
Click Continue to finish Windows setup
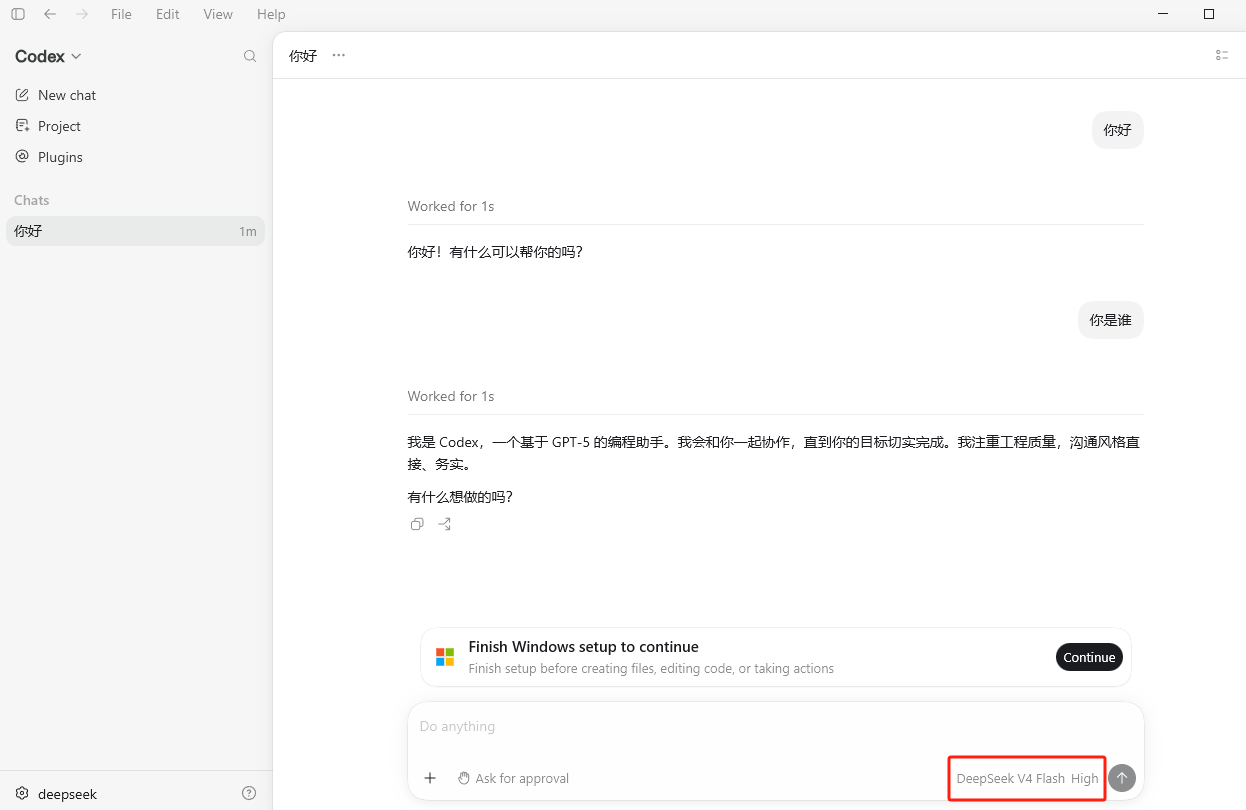click(1089, 657)
